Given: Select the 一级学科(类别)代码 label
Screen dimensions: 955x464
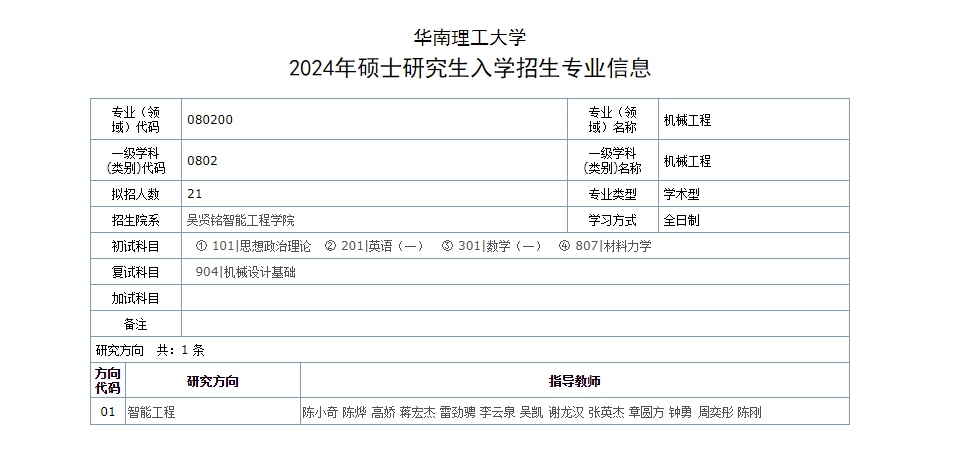Looking at the screenshot, I should [136, 160].
